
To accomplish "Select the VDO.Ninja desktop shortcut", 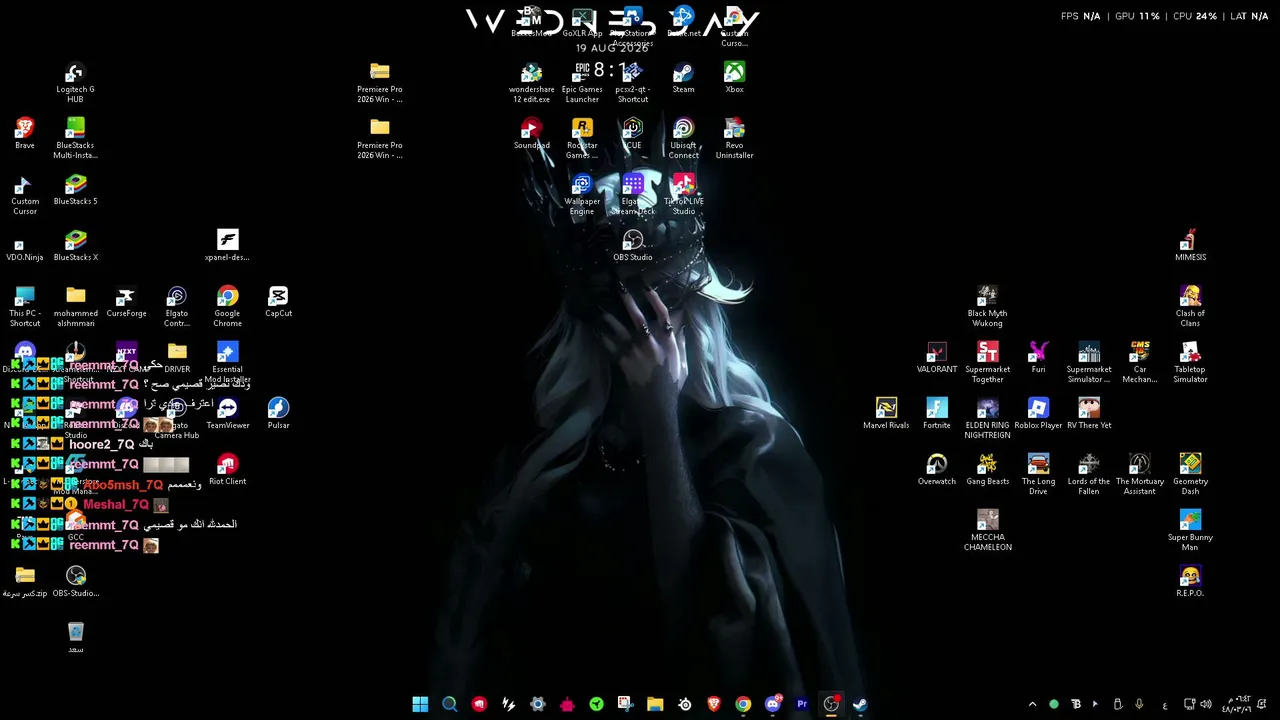I will [25, 246].
